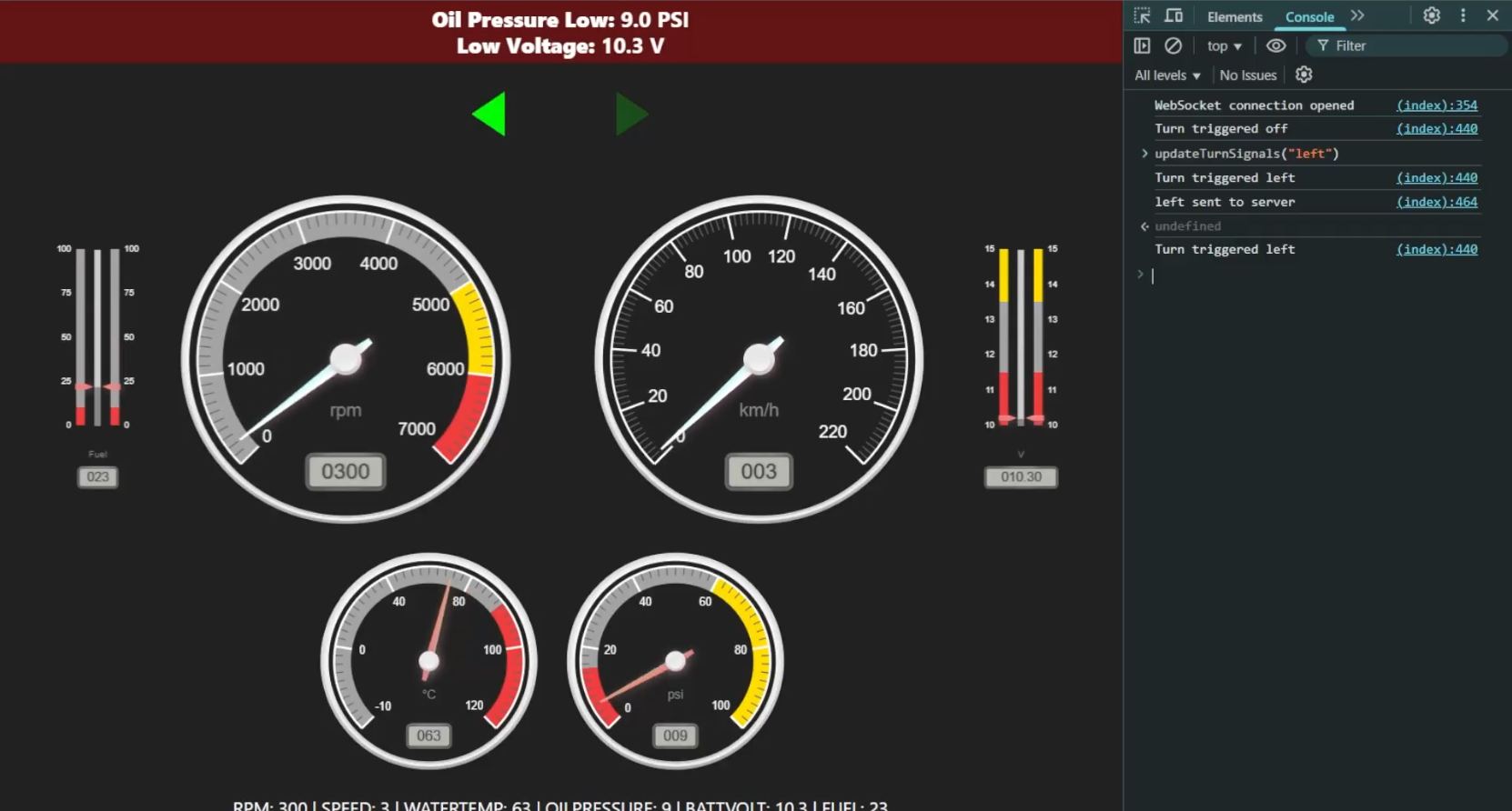The width and height of the screenshot is (1512, 811).
Task: Open the (index):354 source link
Action: tap(1436, 105)
